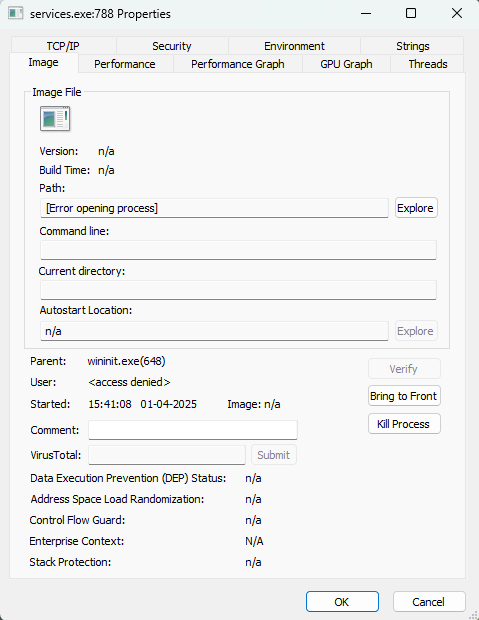View the Threads tab

tap(428, 64)
